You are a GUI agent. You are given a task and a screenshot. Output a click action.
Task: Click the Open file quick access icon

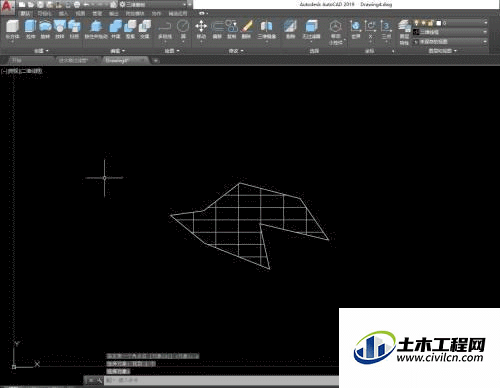pyautogui.click(x=31, y=5)
